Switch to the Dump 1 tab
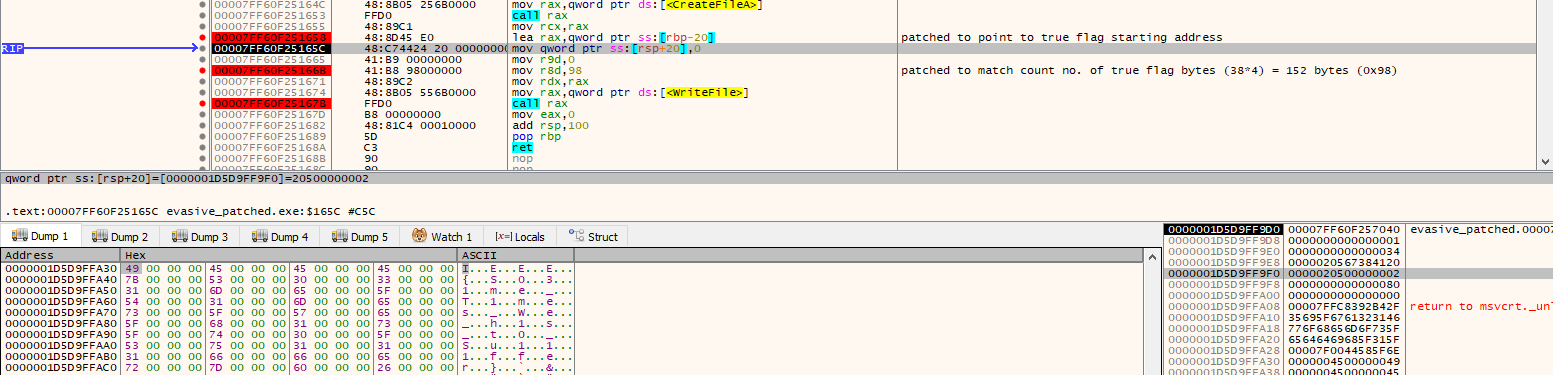The image size is (1553, 375). click(x=40, y=237)
